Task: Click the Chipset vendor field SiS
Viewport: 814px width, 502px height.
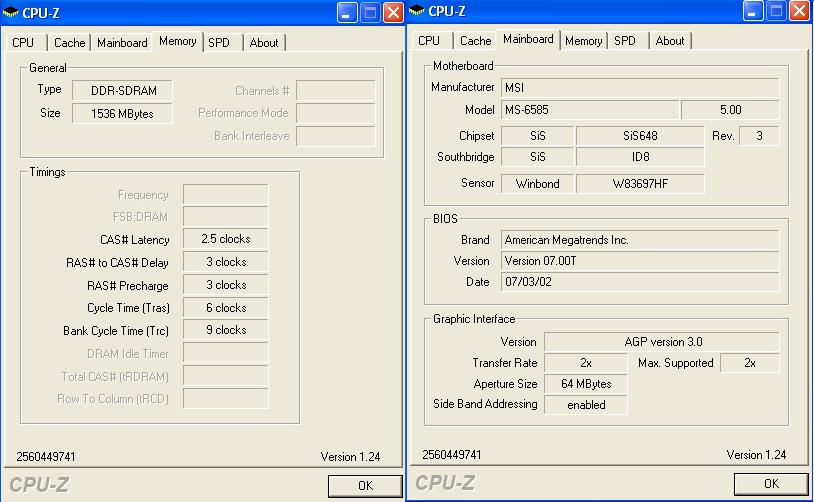Action: (537, 135)
